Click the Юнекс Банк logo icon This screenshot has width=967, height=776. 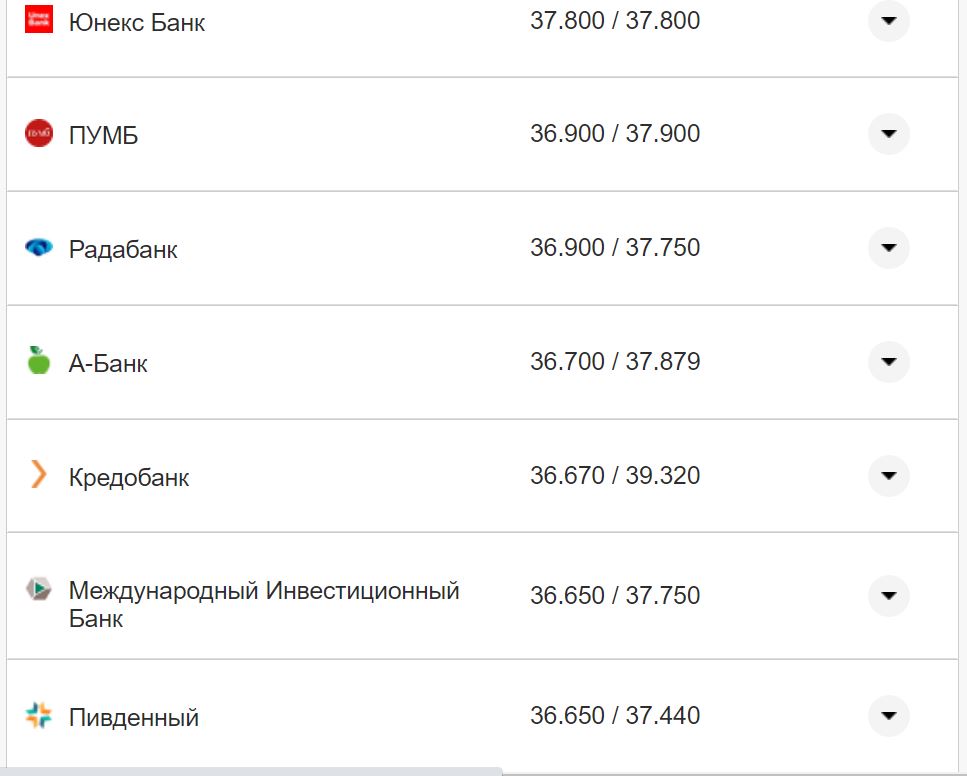[38, 17]
